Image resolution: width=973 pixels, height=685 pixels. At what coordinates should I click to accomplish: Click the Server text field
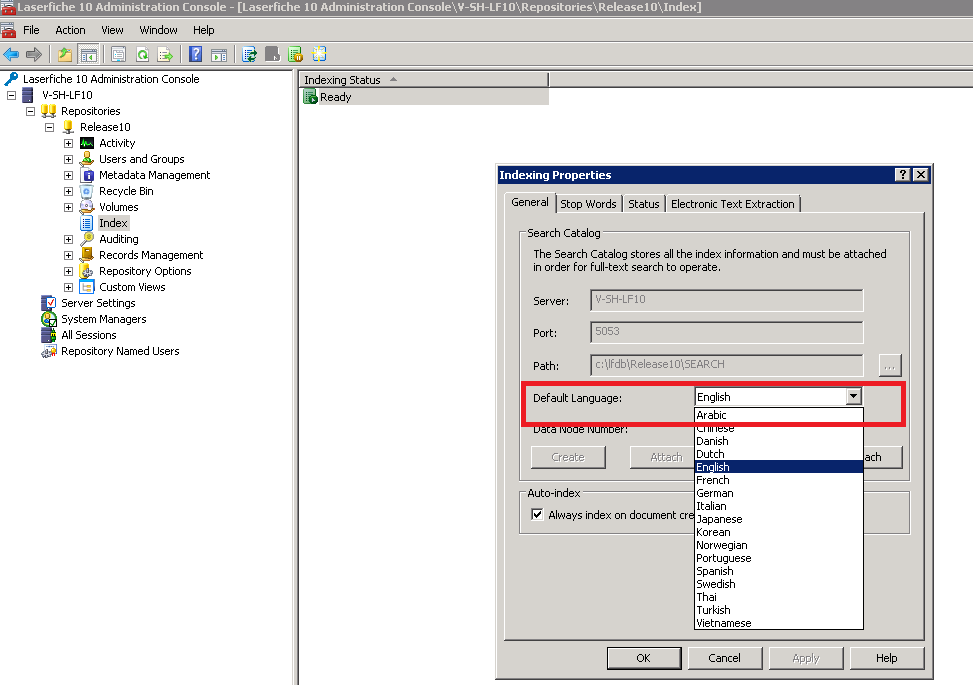click(x=727, y=300)
